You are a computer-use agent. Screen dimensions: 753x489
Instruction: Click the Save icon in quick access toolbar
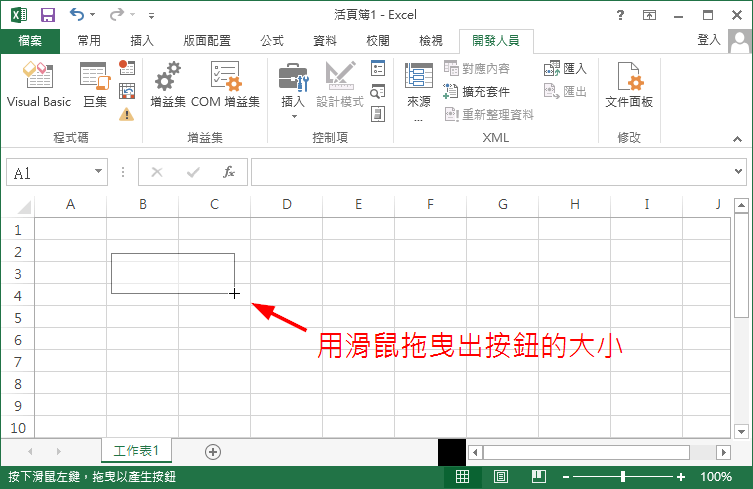[48, 15]
